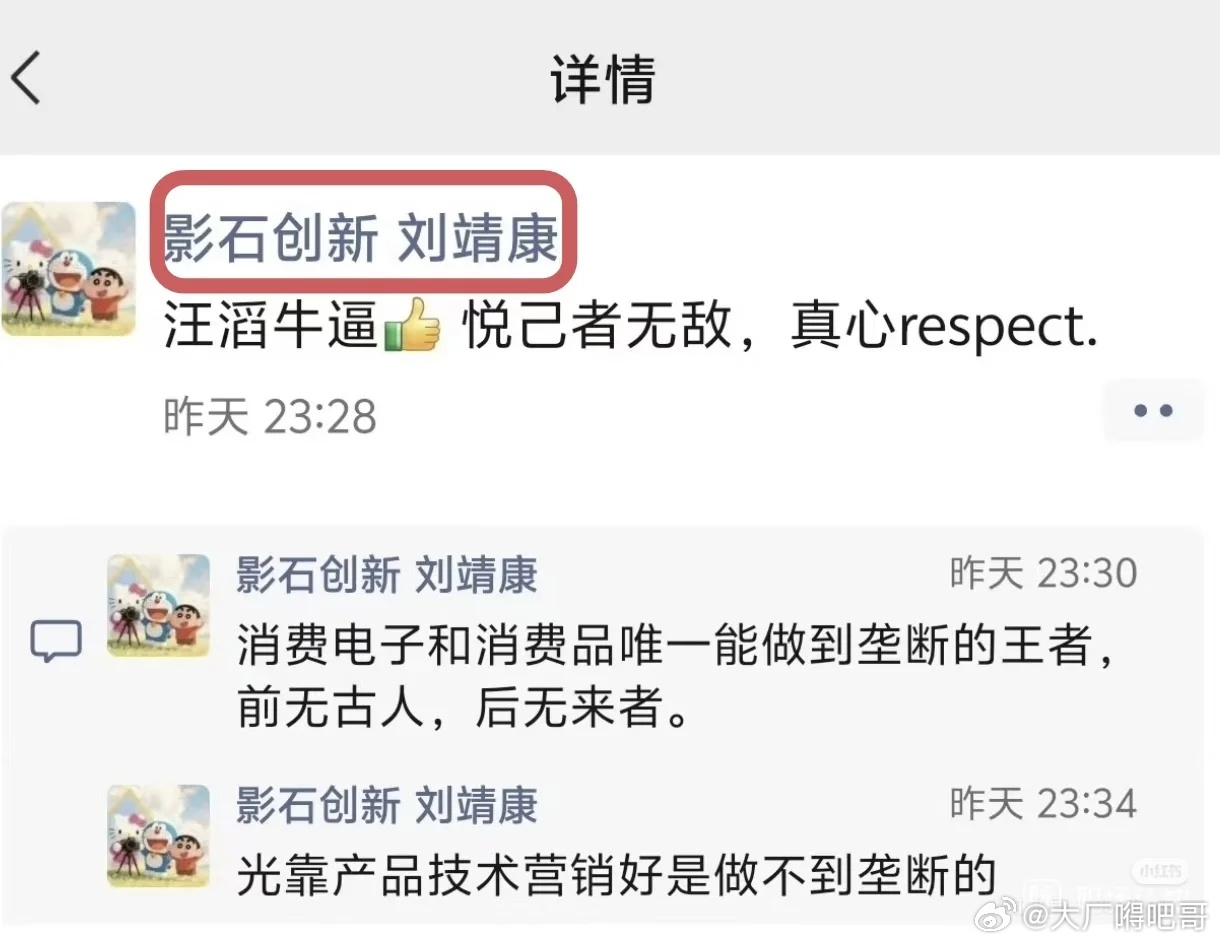
Task: Tap the comment about 消费电子和消费品
Action: 676,678
